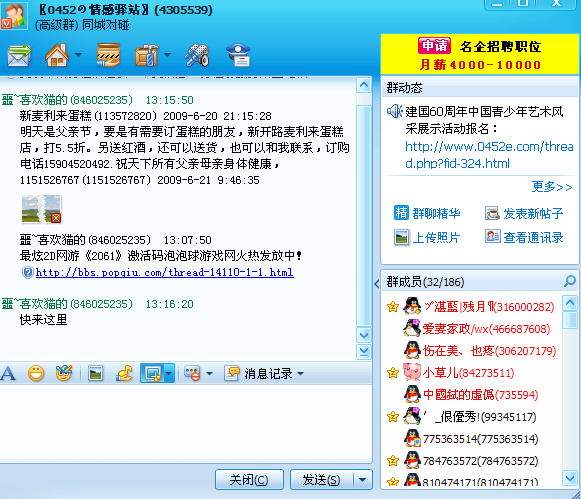The height and width of the screenshot is (499, 581).
Task: Click the screen capture icon
Action: click(153, 373)
